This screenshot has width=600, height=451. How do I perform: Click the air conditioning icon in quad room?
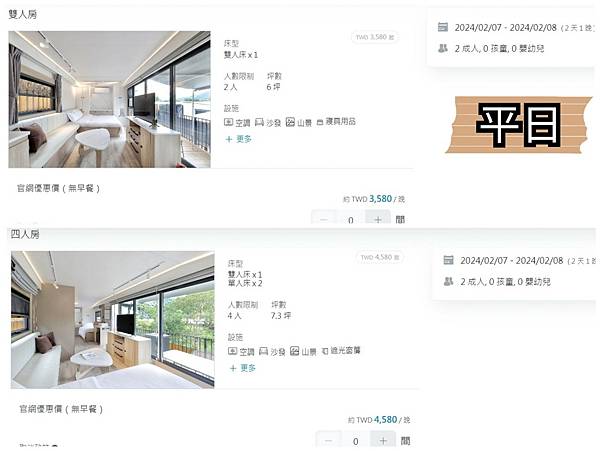pyautogui.click(x=232, y=351)
